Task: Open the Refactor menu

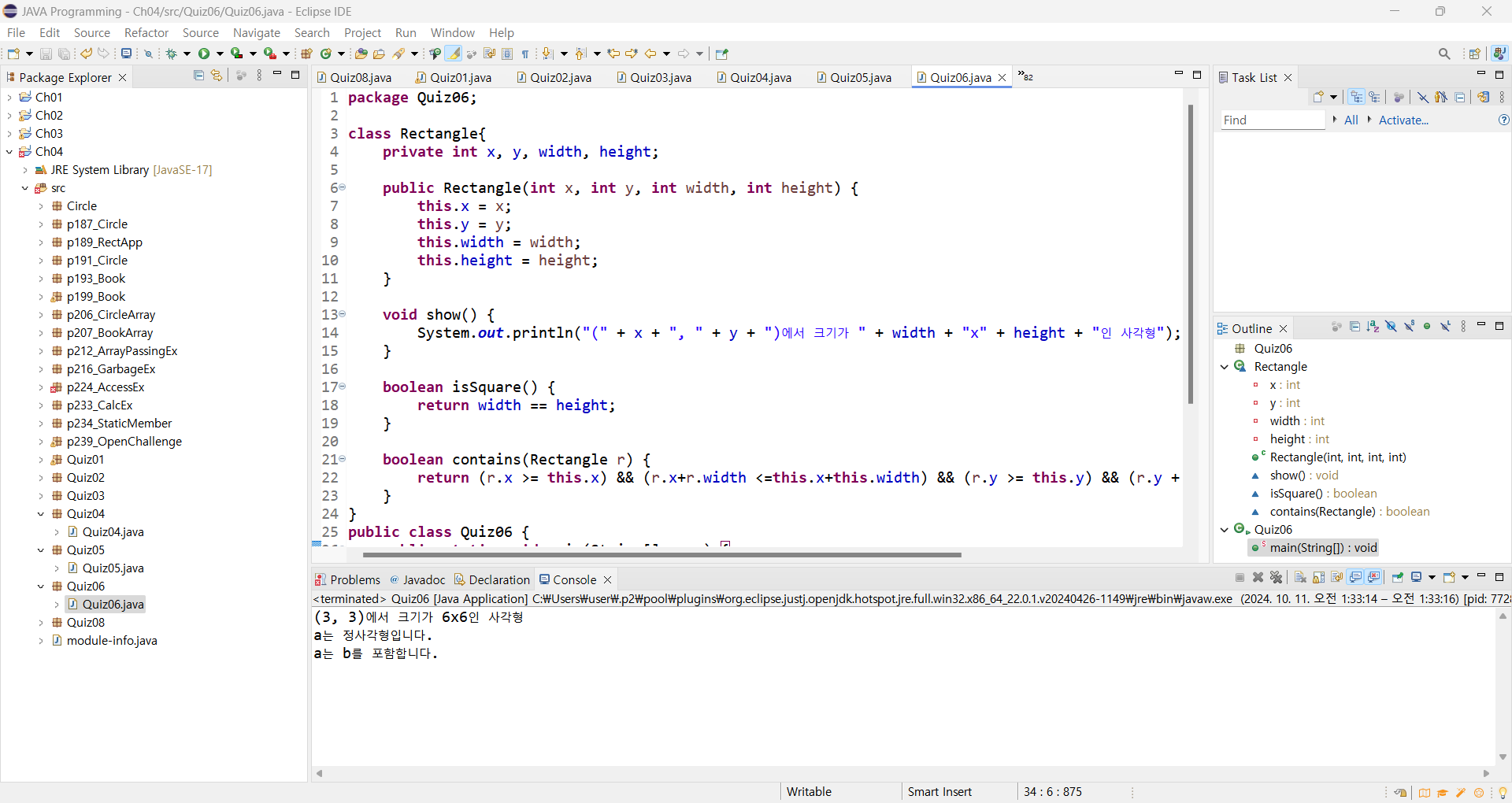Action: pyautogui.click(x=146, y=32)
